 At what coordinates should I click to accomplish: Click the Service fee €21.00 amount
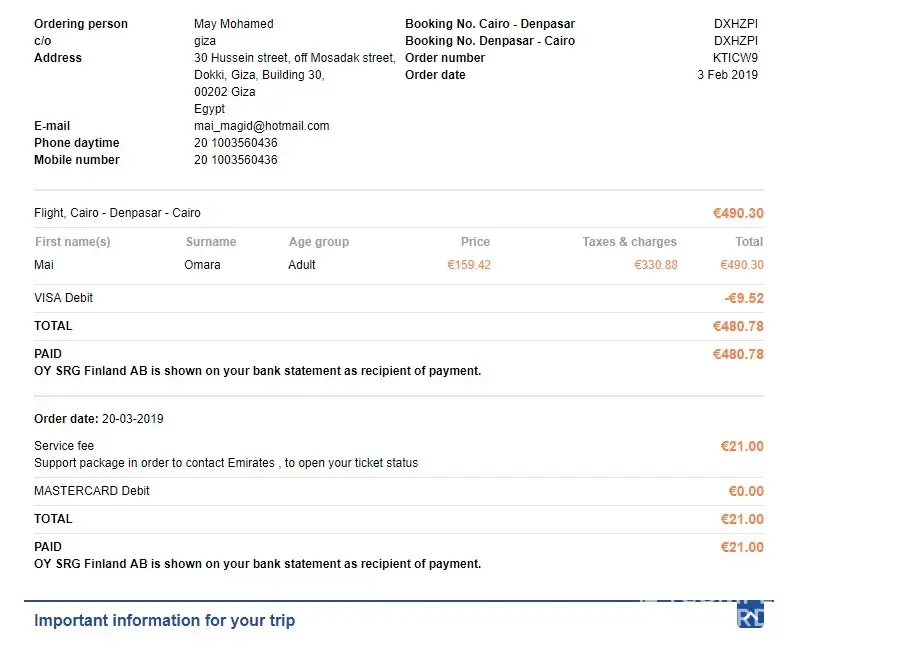(x=741, y=446)
